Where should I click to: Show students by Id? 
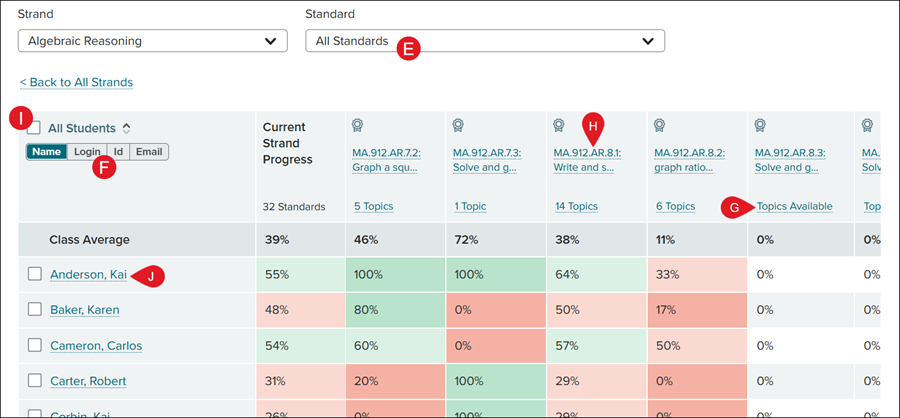(x=118, y=152)
